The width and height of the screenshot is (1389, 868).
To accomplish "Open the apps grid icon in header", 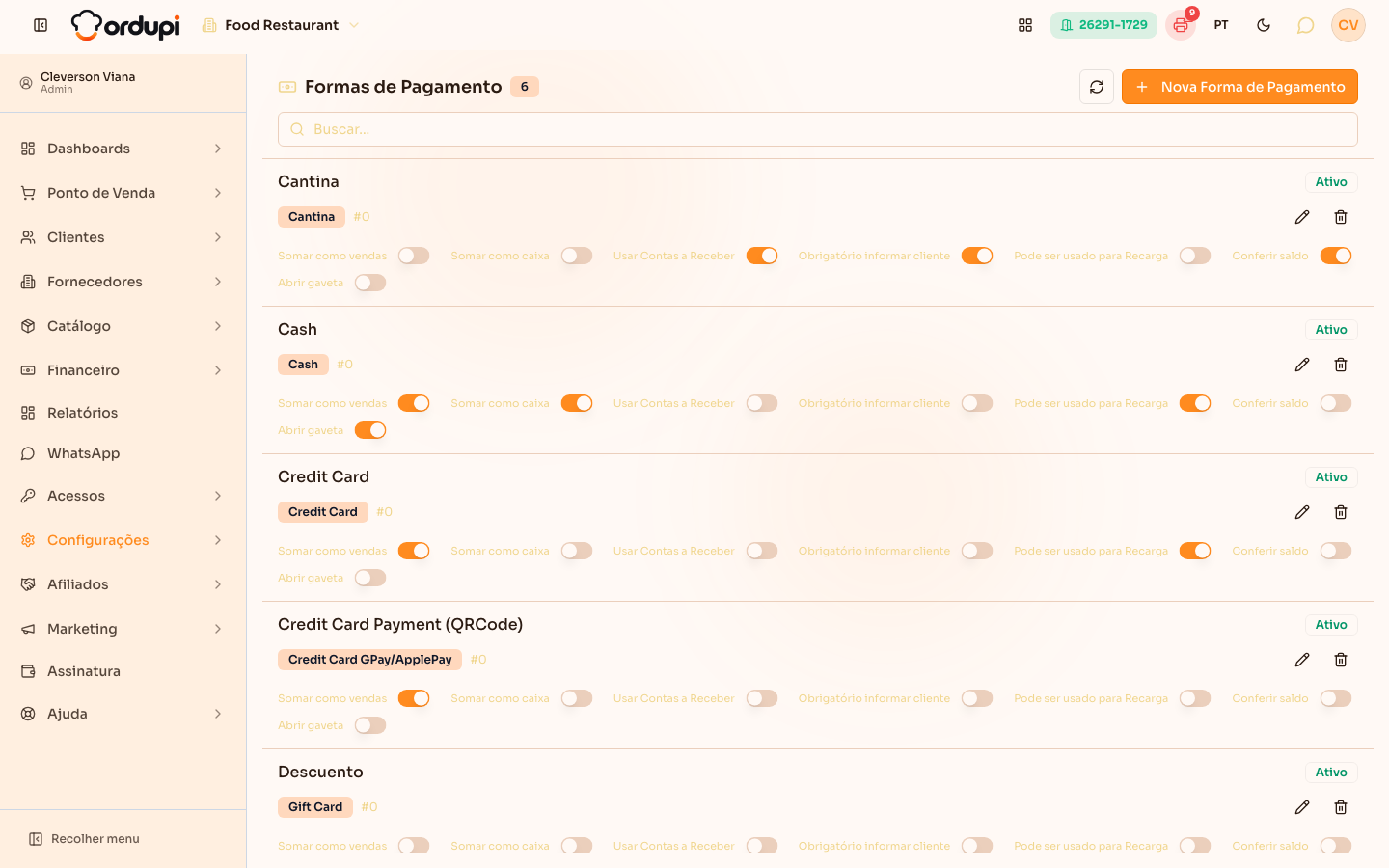I will pyautogui.click(x=1025, y=25).
